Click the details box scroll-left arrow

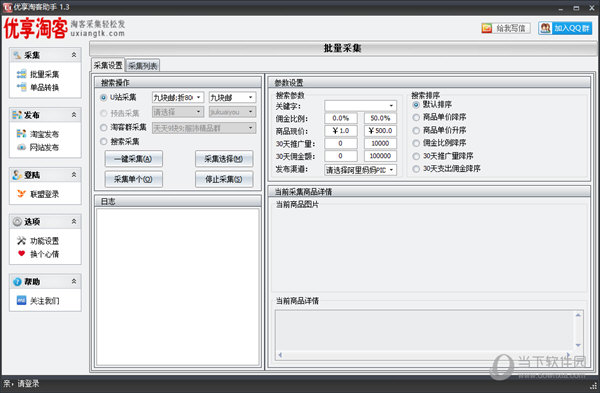[280, 355]
